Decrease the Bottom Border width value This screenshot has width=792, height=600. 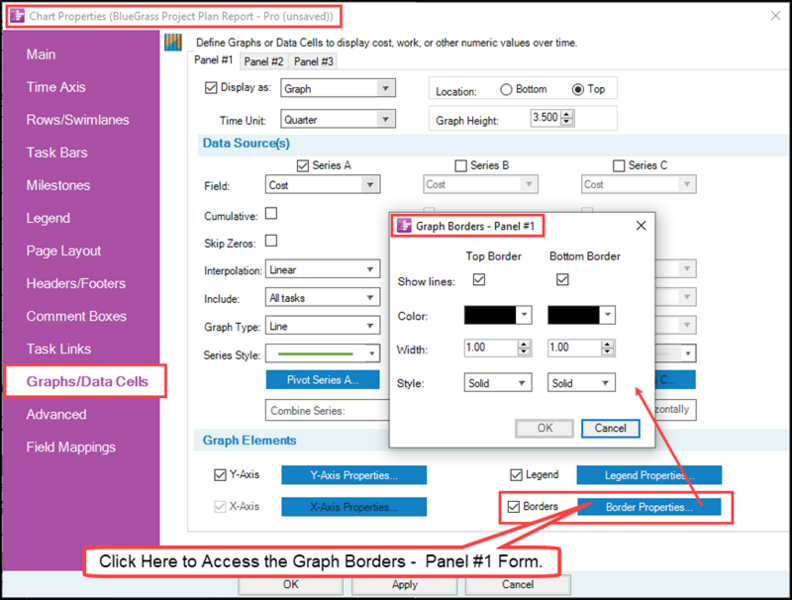(x=608, y=352)
